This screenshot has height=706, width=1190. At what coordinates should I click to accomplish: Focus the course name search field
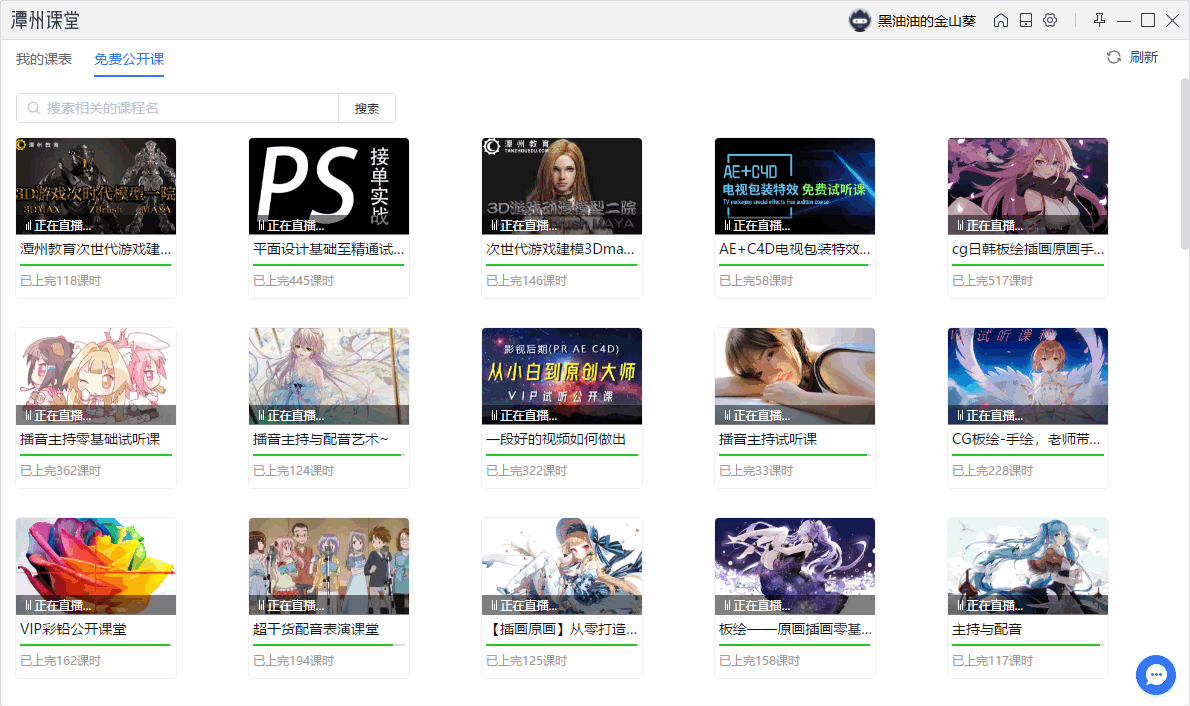[x=178, y=108]
